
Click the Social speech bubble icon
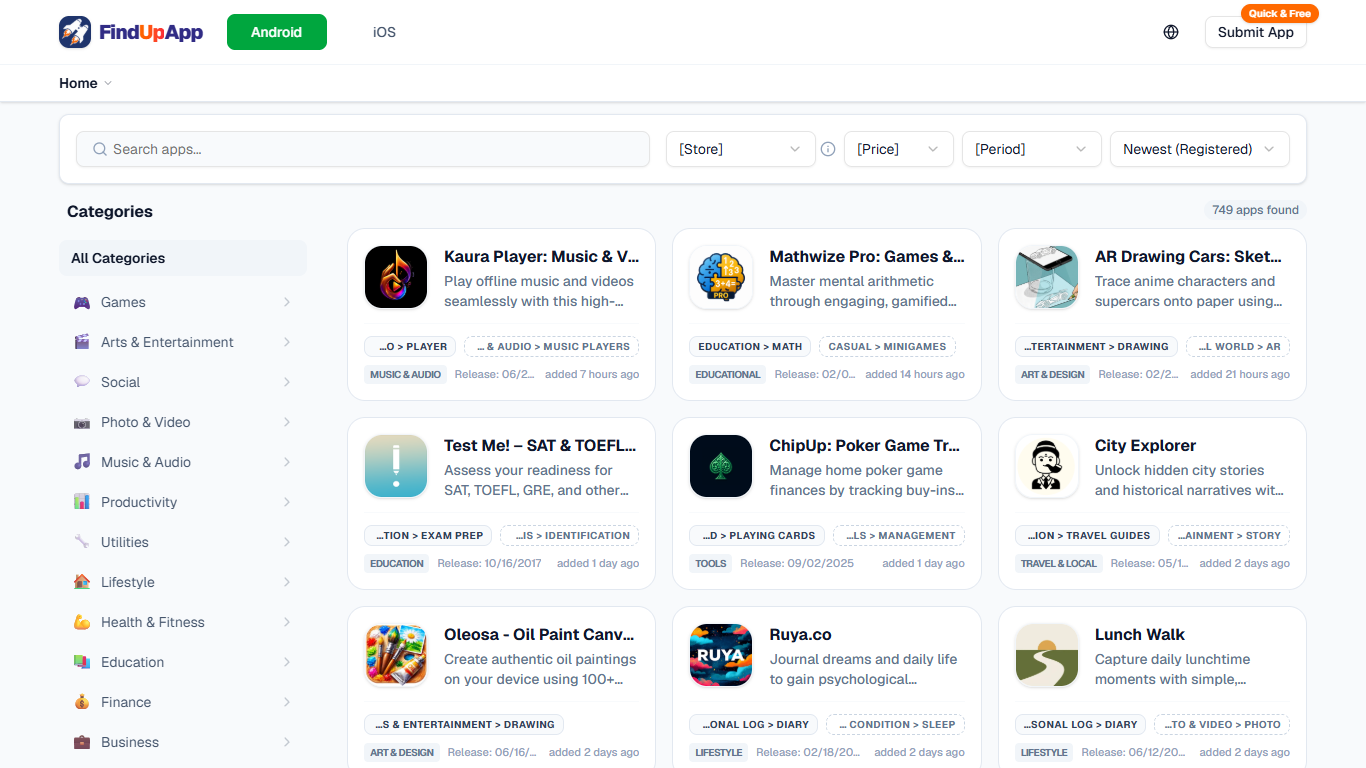[82, 382]
